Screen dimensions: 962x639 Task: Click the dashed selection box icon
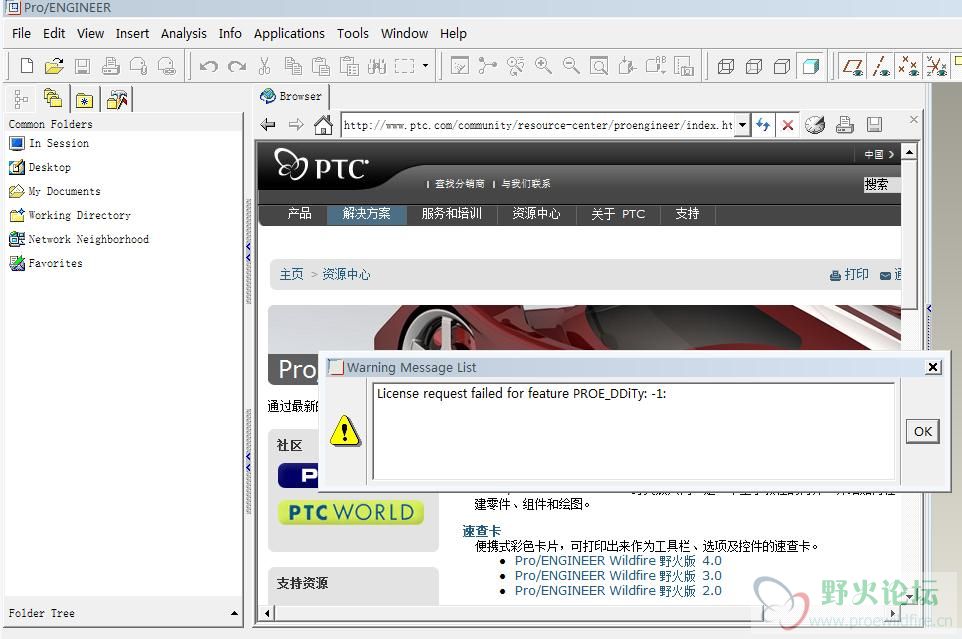point(404,66)
